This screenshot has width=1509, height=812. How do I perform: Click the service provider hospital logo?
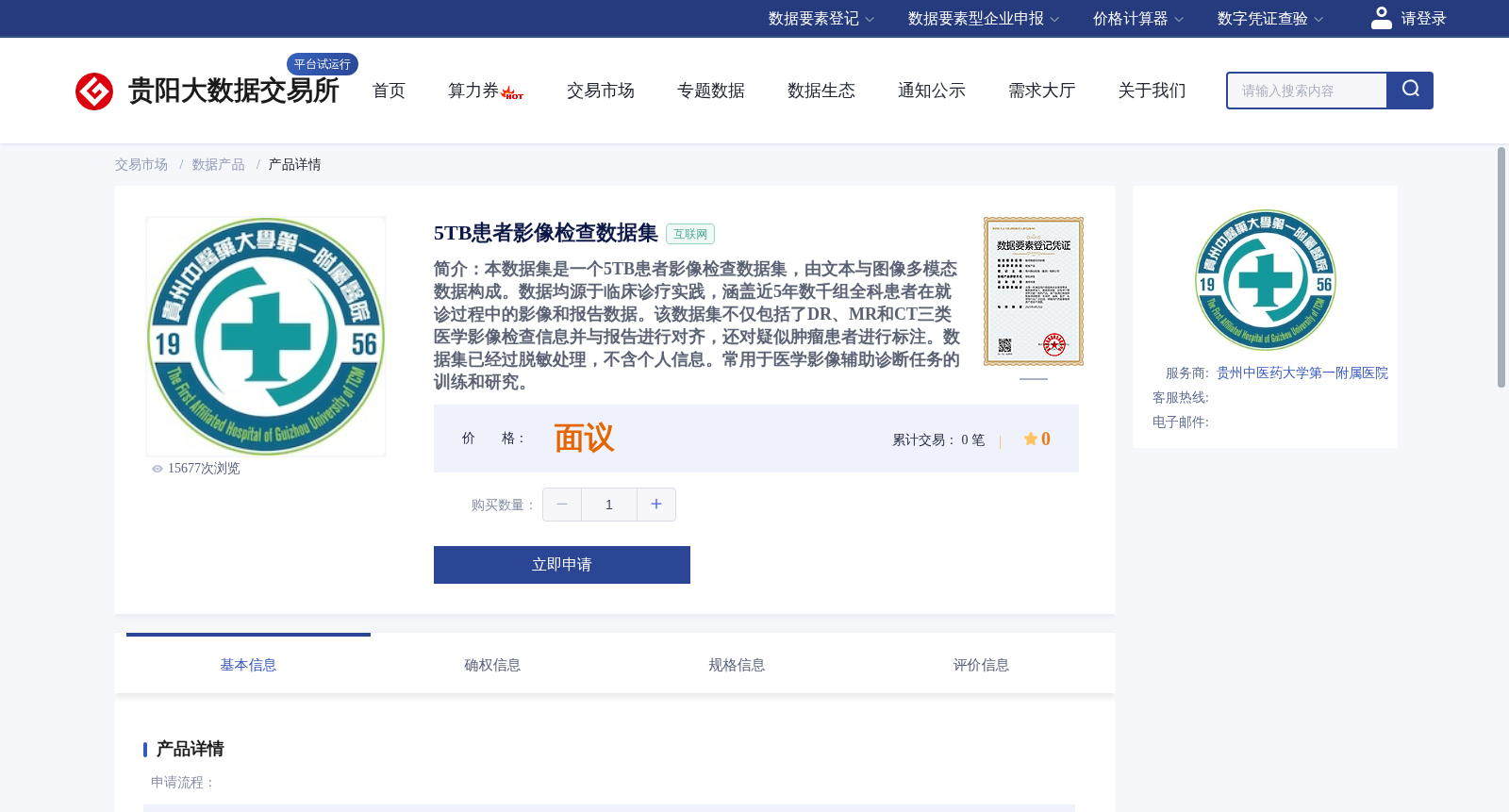1266,280
